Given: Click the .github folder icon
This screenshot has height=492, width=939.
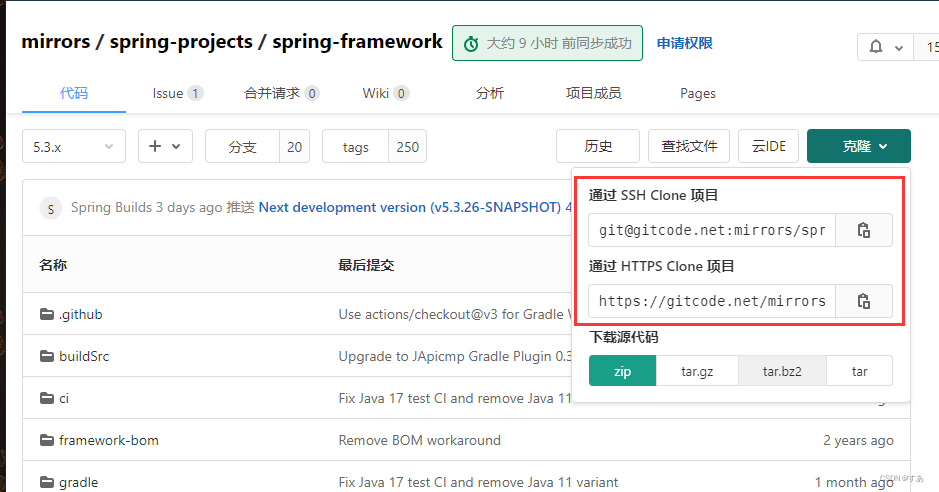Looking at the screenshot, I should (47, 314).
